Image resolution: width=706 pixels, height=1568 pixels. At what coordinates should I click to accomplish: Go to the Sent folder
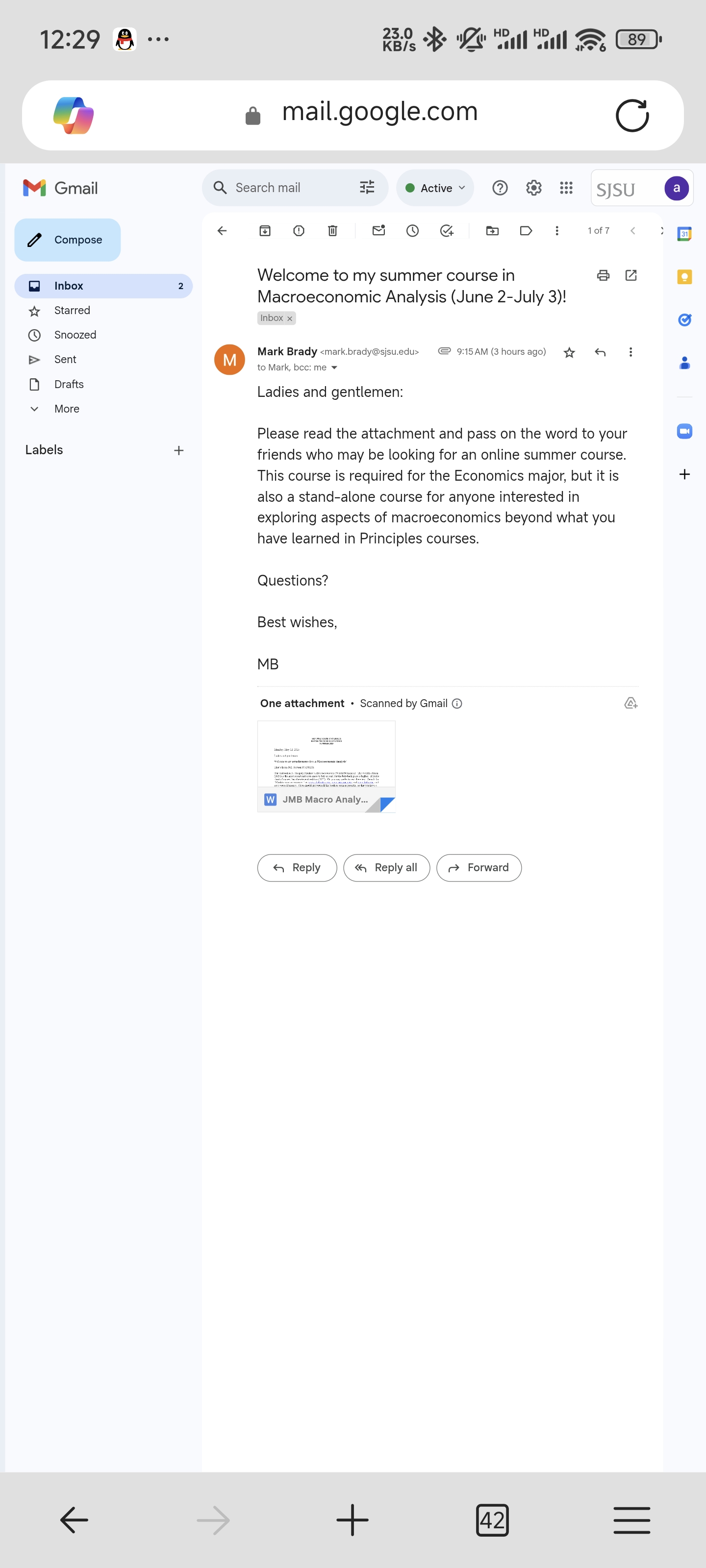[65, 360]
